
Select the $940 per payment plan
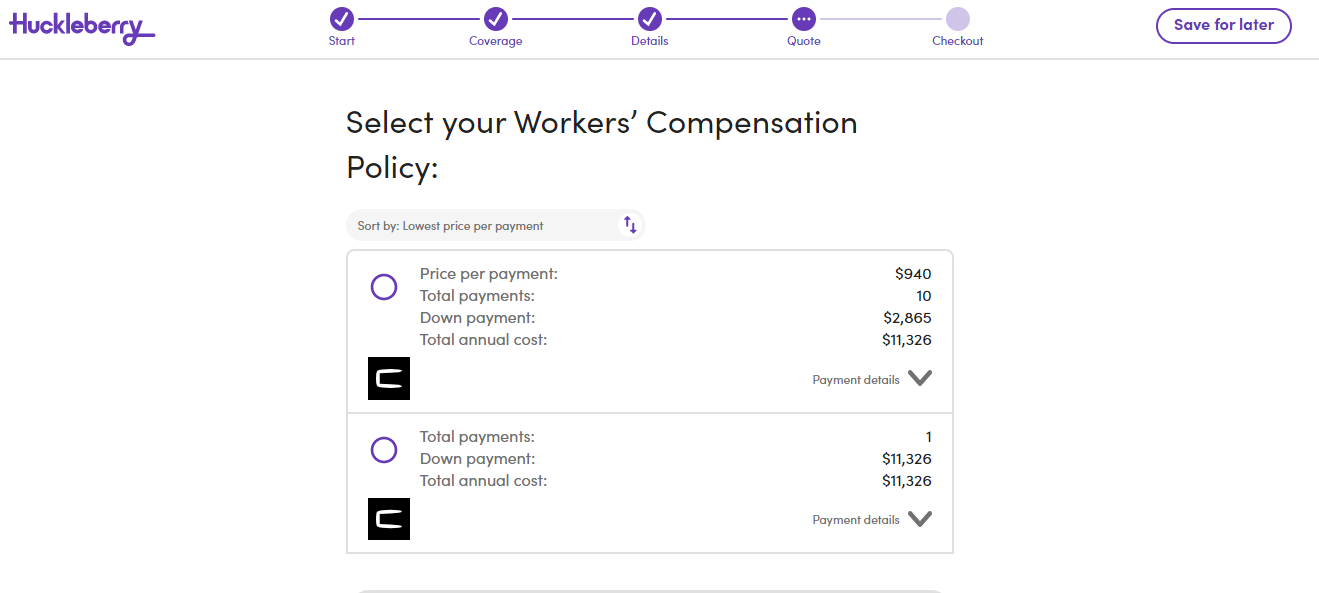pyautogui.click(x=384, y=288)
